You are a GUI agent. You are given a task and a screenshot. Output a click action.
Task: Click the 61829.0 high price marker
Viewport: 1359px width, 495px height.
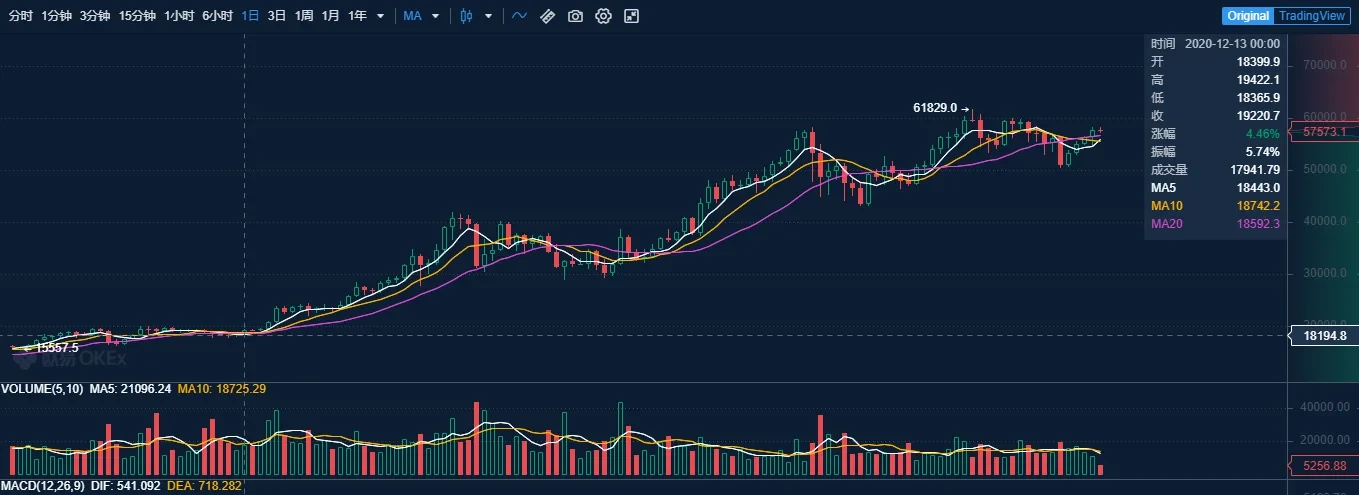tap(935, 108)
